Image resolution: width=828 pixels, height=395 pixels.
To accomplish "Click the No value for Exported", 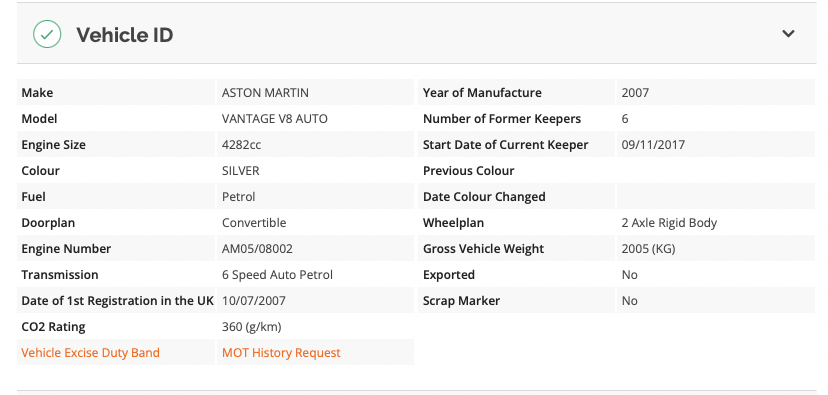I will (x=629, y=275).
